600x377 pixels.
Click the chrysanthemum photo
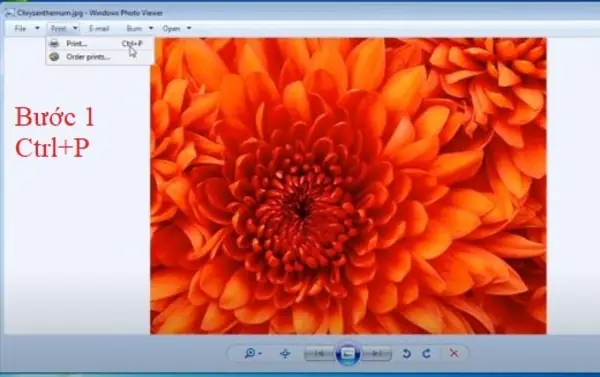pos(348,186)
